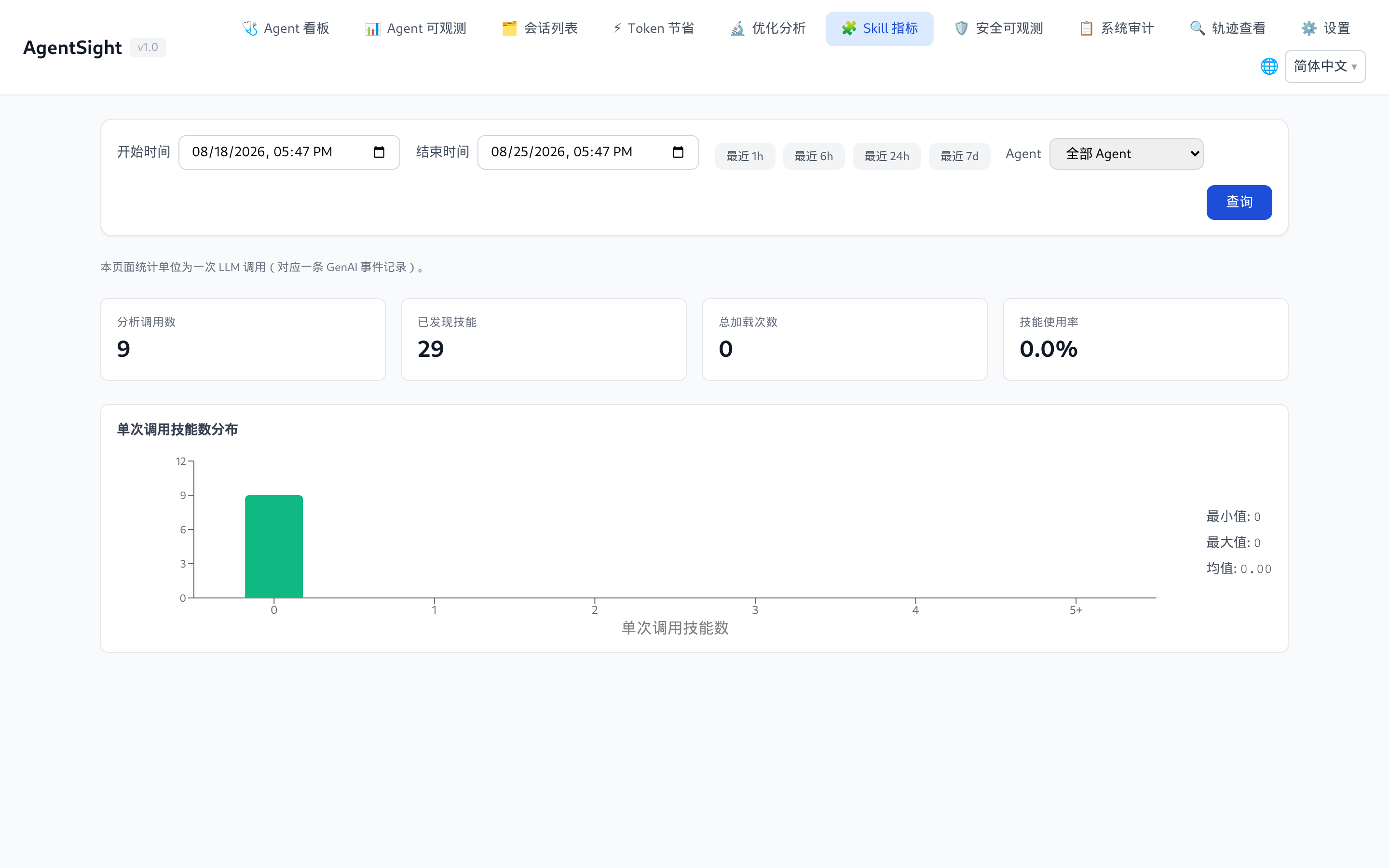Click the 5+ x-axis tick label
Image resolution: width=1389 pixels, height=868 pixels.
(1076, 610)
